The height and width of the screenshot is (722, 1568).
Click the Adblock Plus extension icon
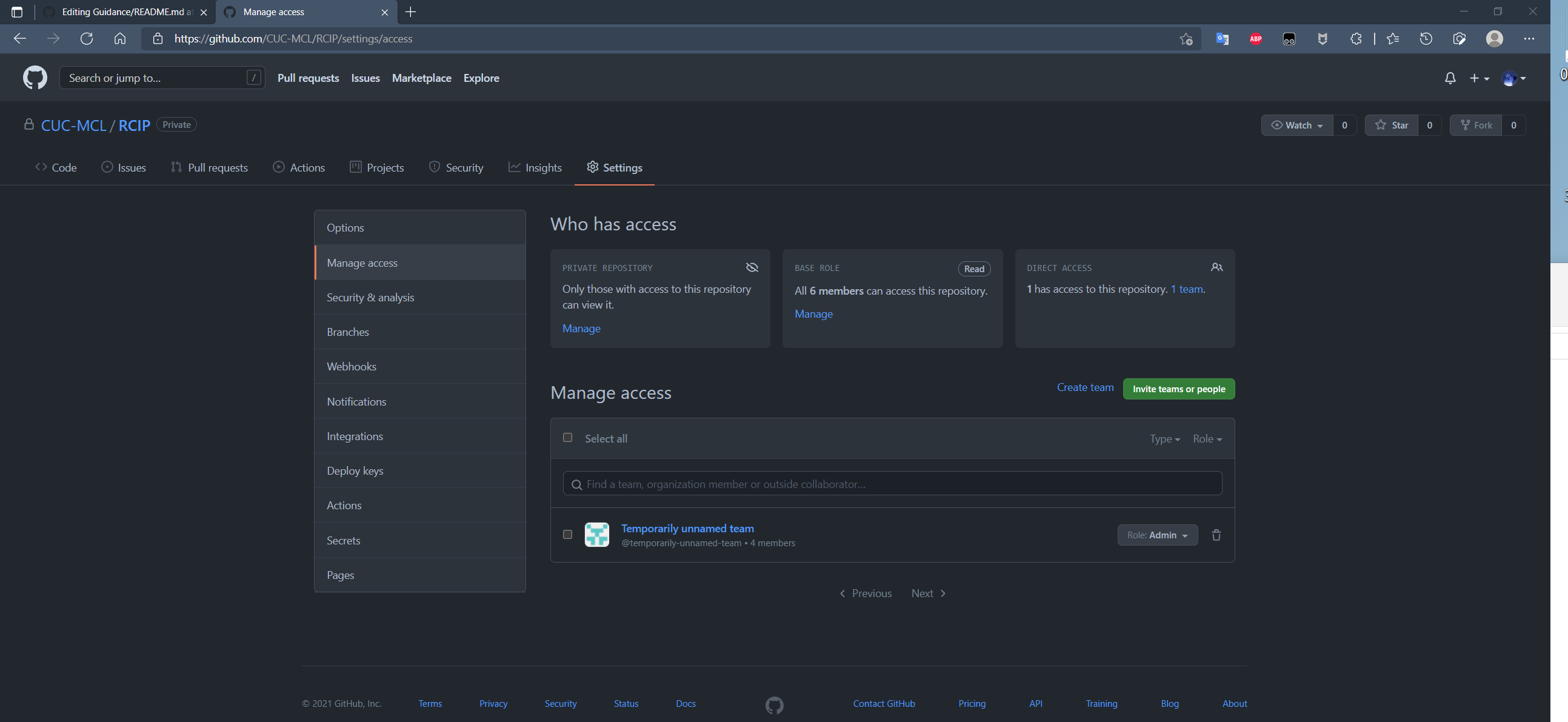[x=1255, y=39]
